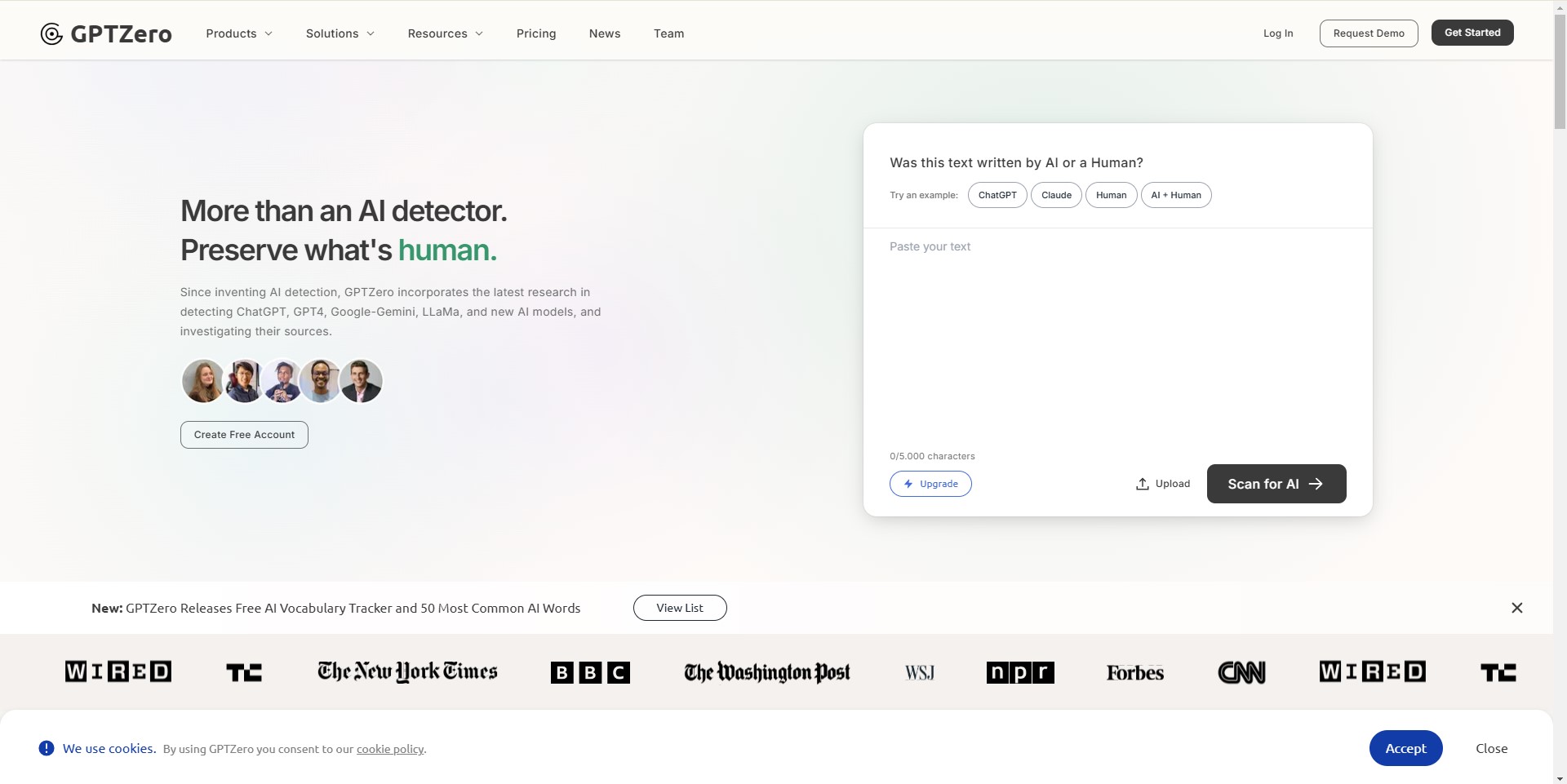
Task: Open the Team page
Action: click(x=669, y=33)
